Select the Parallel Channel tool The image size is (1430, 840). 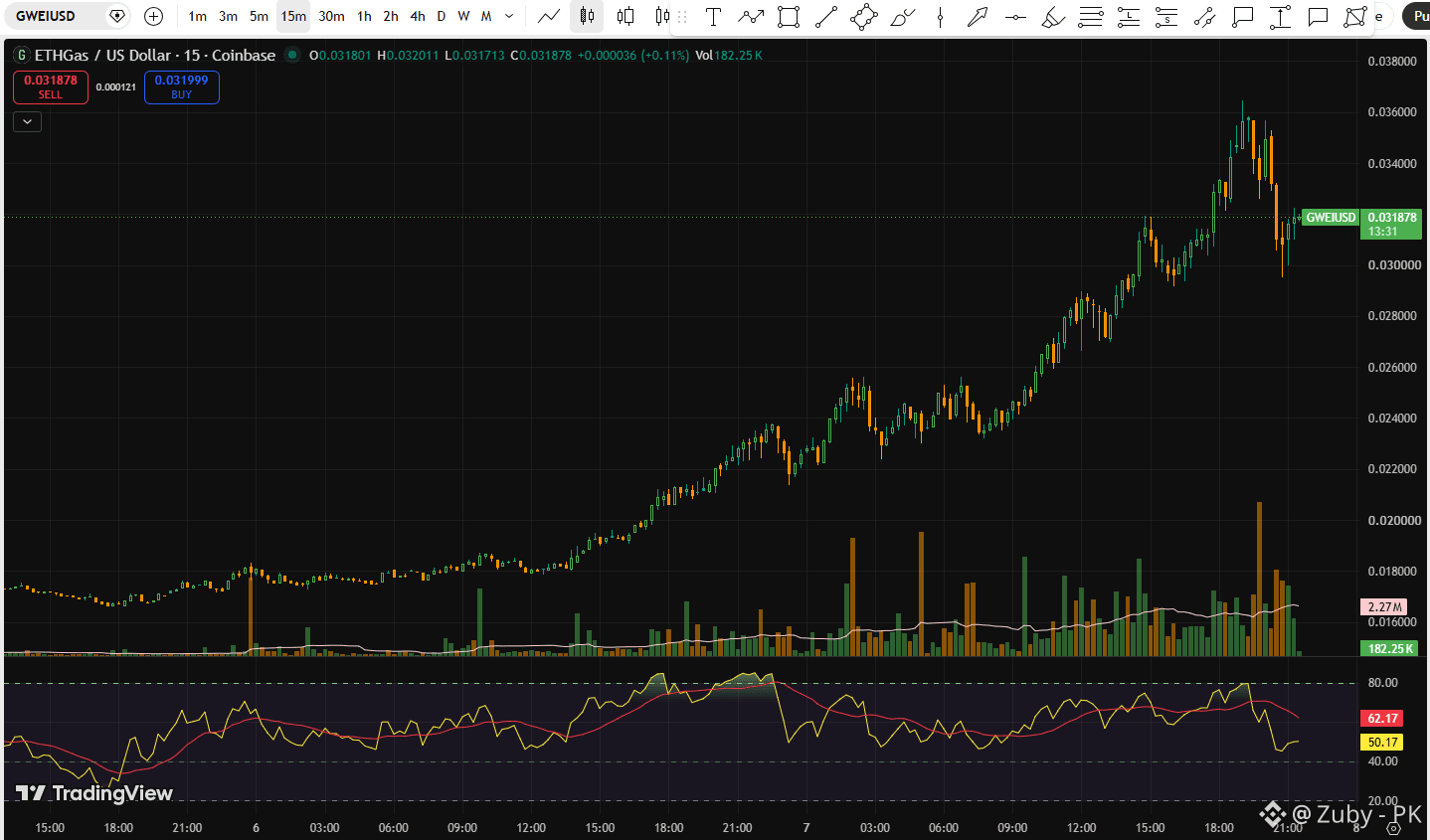tap(1204, 16)
